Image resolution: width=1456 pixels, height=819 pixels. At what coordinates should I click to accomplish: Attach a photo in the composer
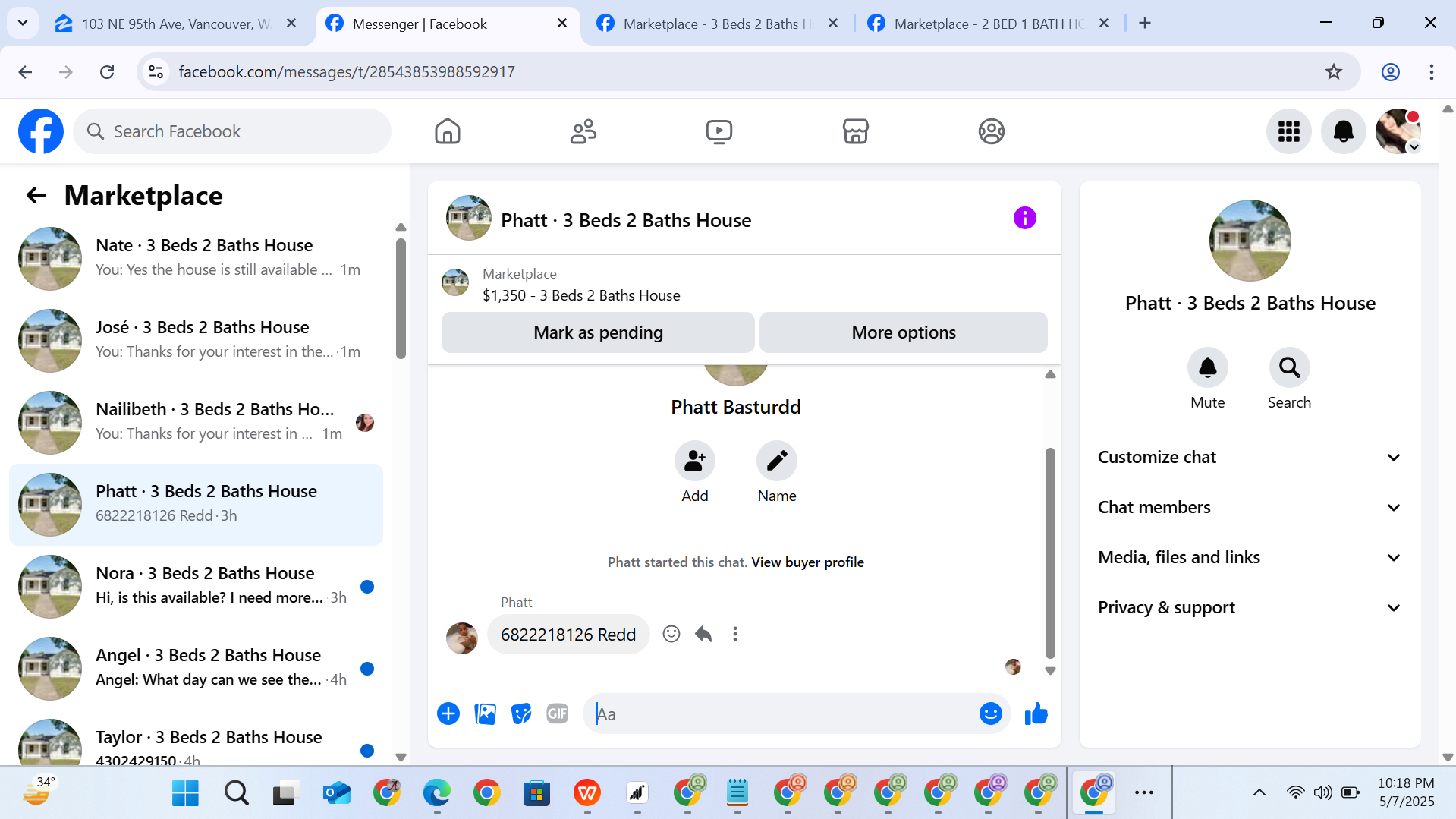click(x=485, y=713)
